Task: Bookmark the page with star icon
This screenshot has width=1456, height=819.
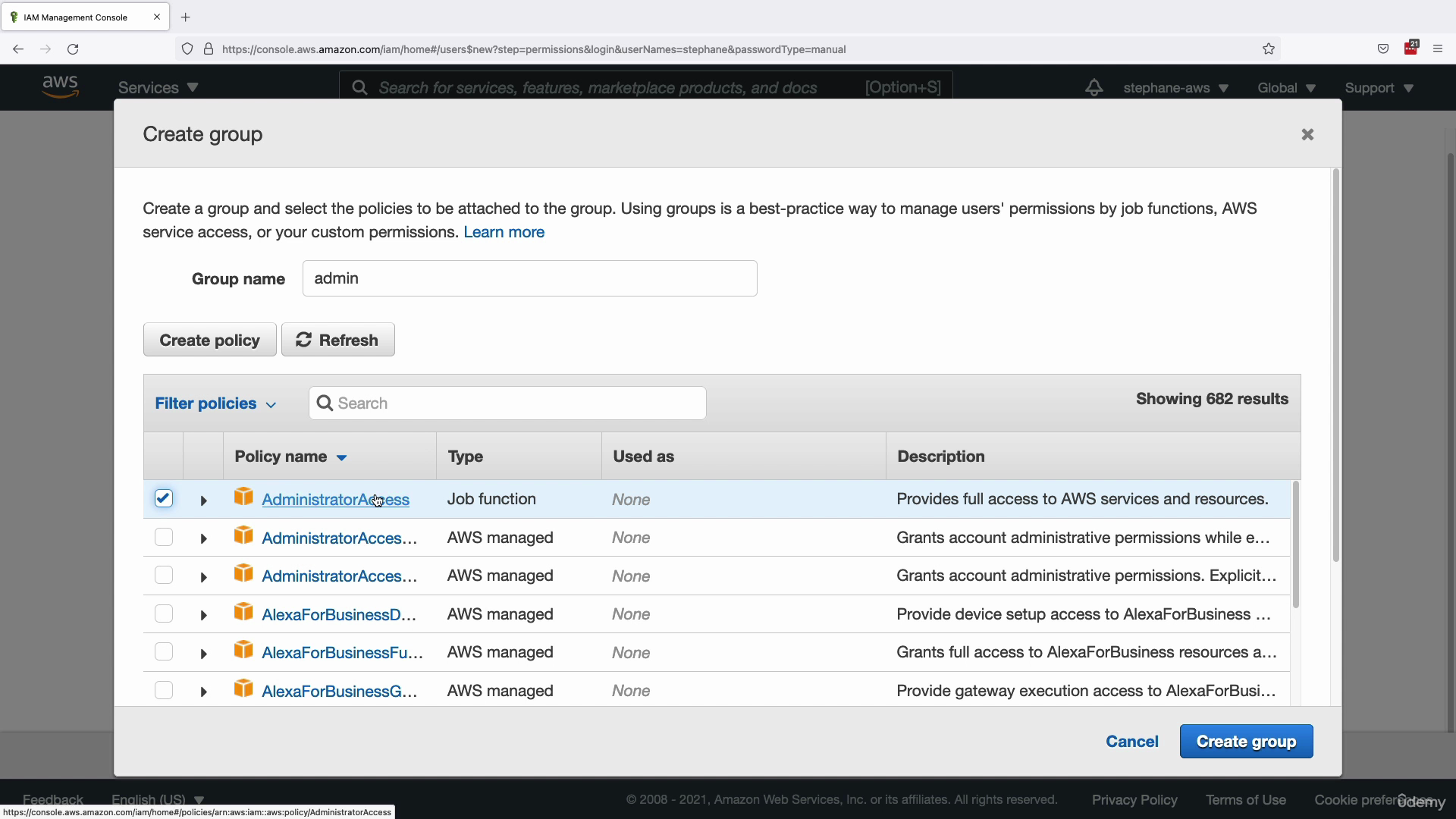Action: coord(1269,49)
